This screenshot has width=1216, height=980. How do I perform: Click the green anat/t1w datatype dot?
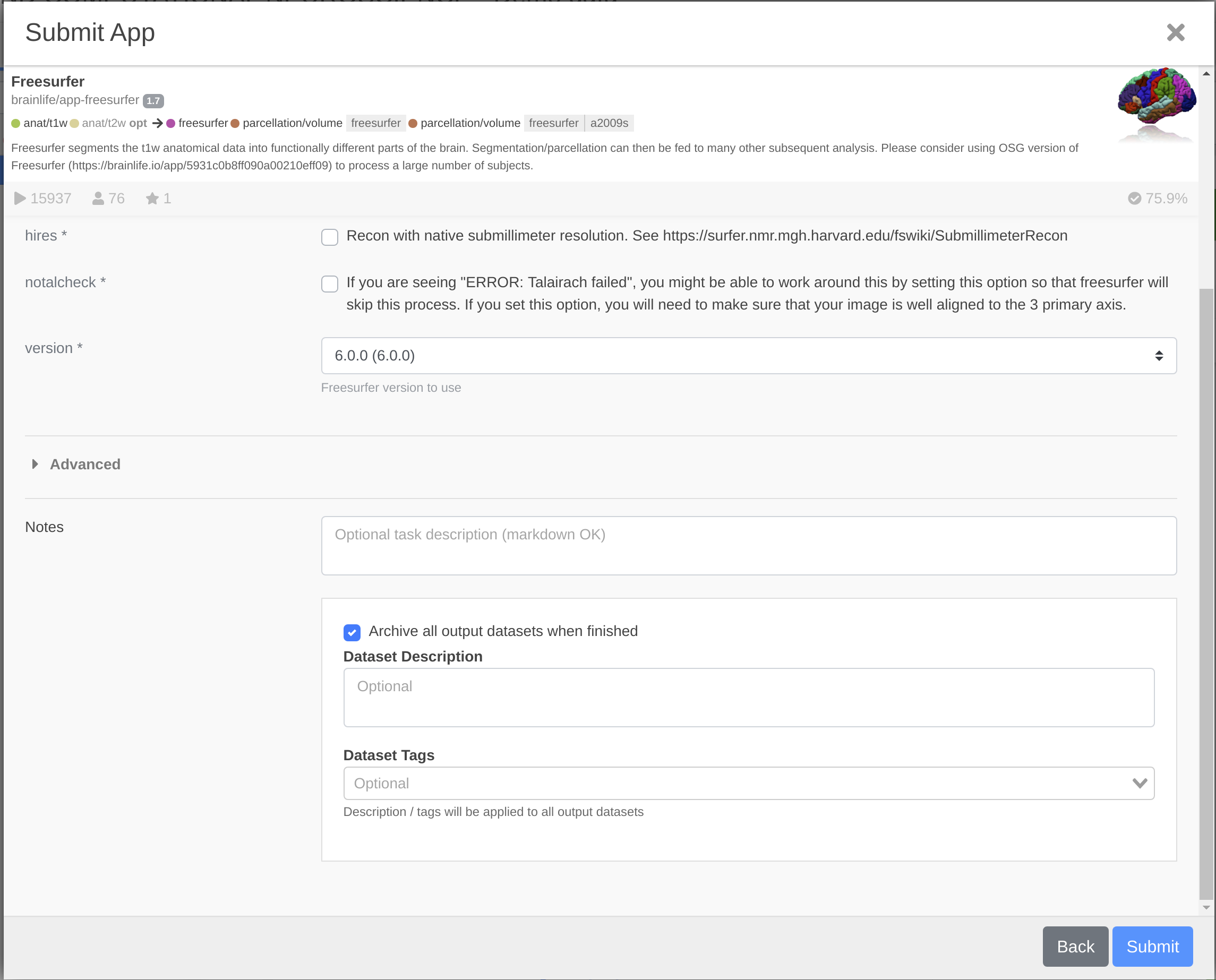tap(16, 123)
